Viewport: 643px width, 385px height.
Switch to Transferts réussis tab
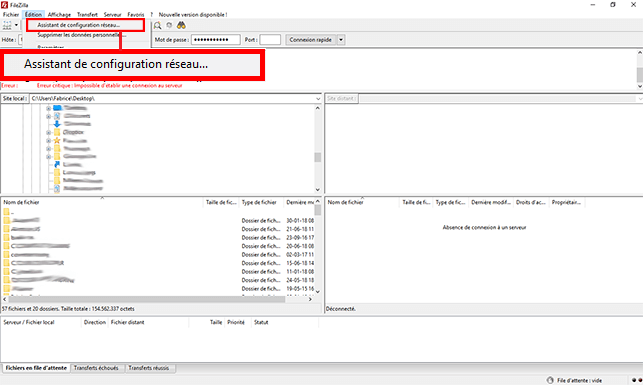pos(149,368)
